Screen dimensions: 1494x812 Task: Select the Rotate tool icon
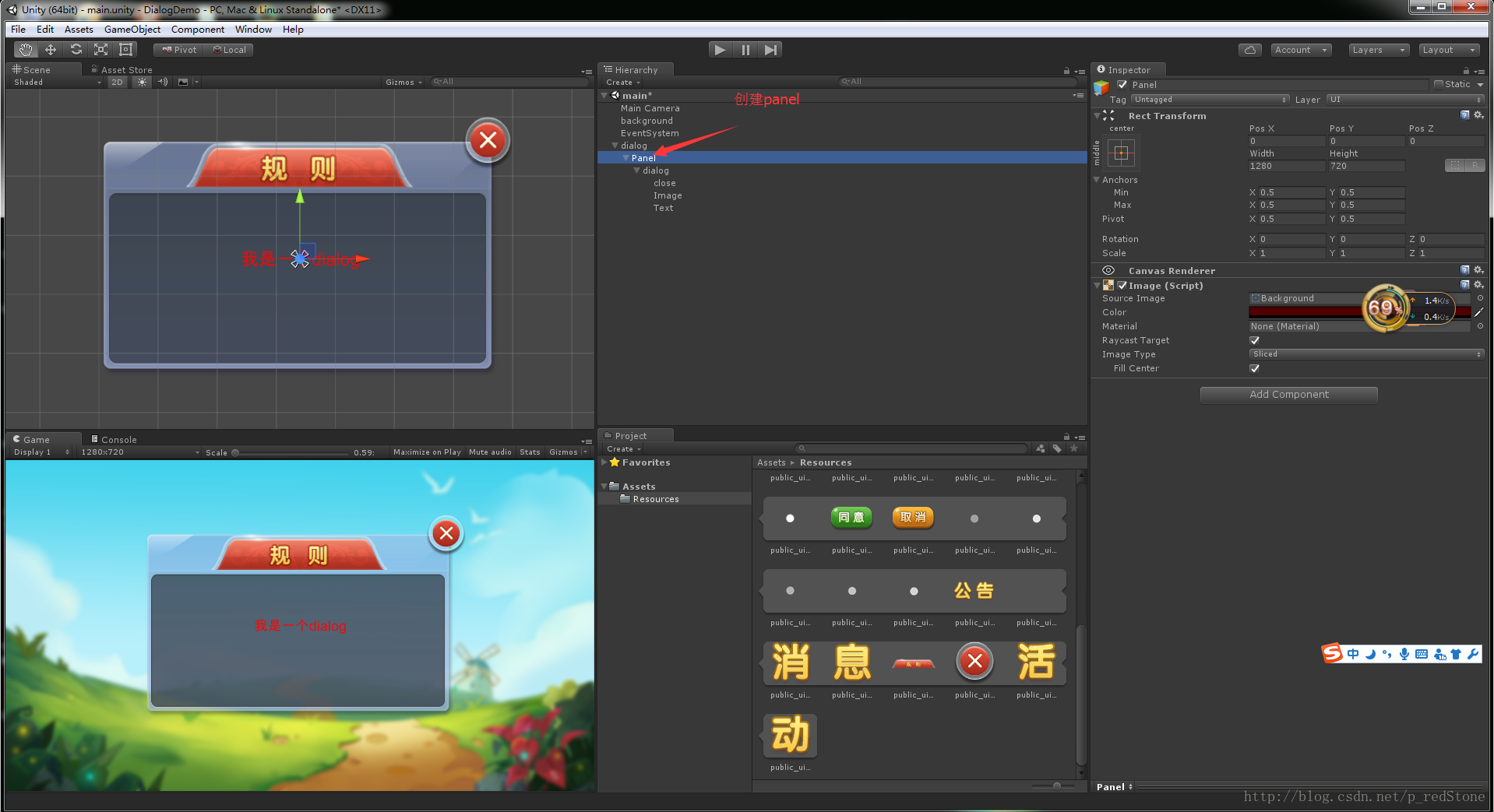click(76, 50)
